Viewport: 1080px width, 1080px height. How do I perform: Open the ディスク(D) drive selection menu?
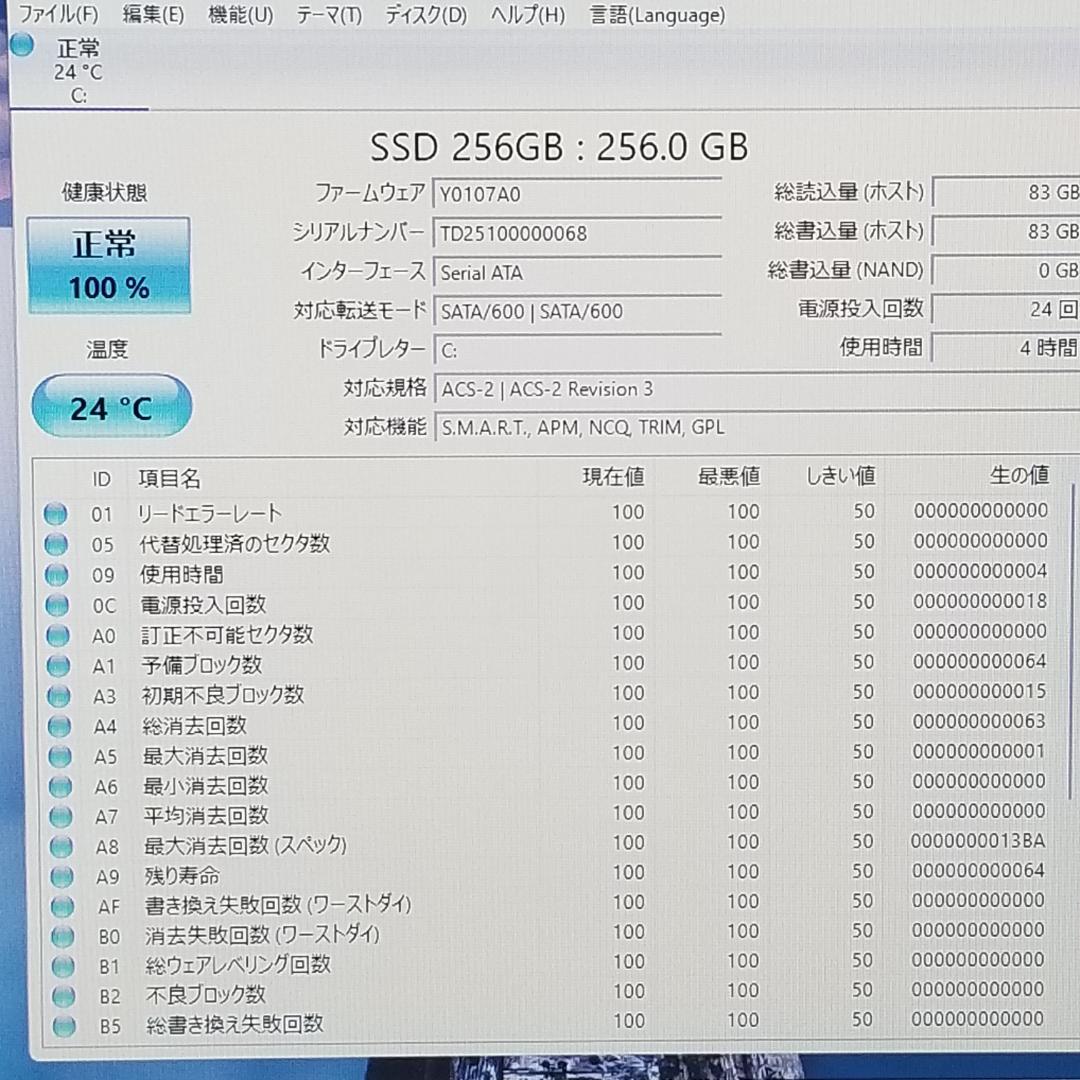click(x=424, y=15)
